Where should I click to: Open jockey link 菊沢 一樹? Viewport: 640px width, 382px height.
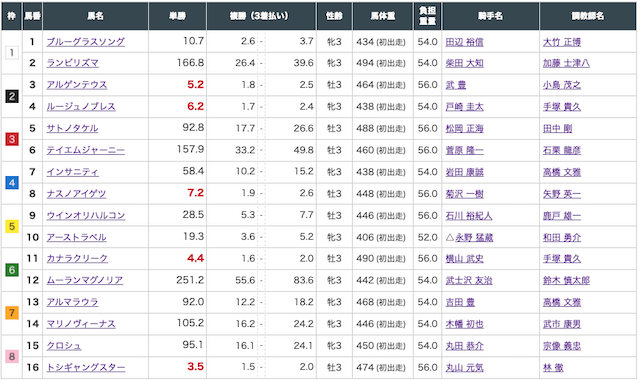pos(464,194)
